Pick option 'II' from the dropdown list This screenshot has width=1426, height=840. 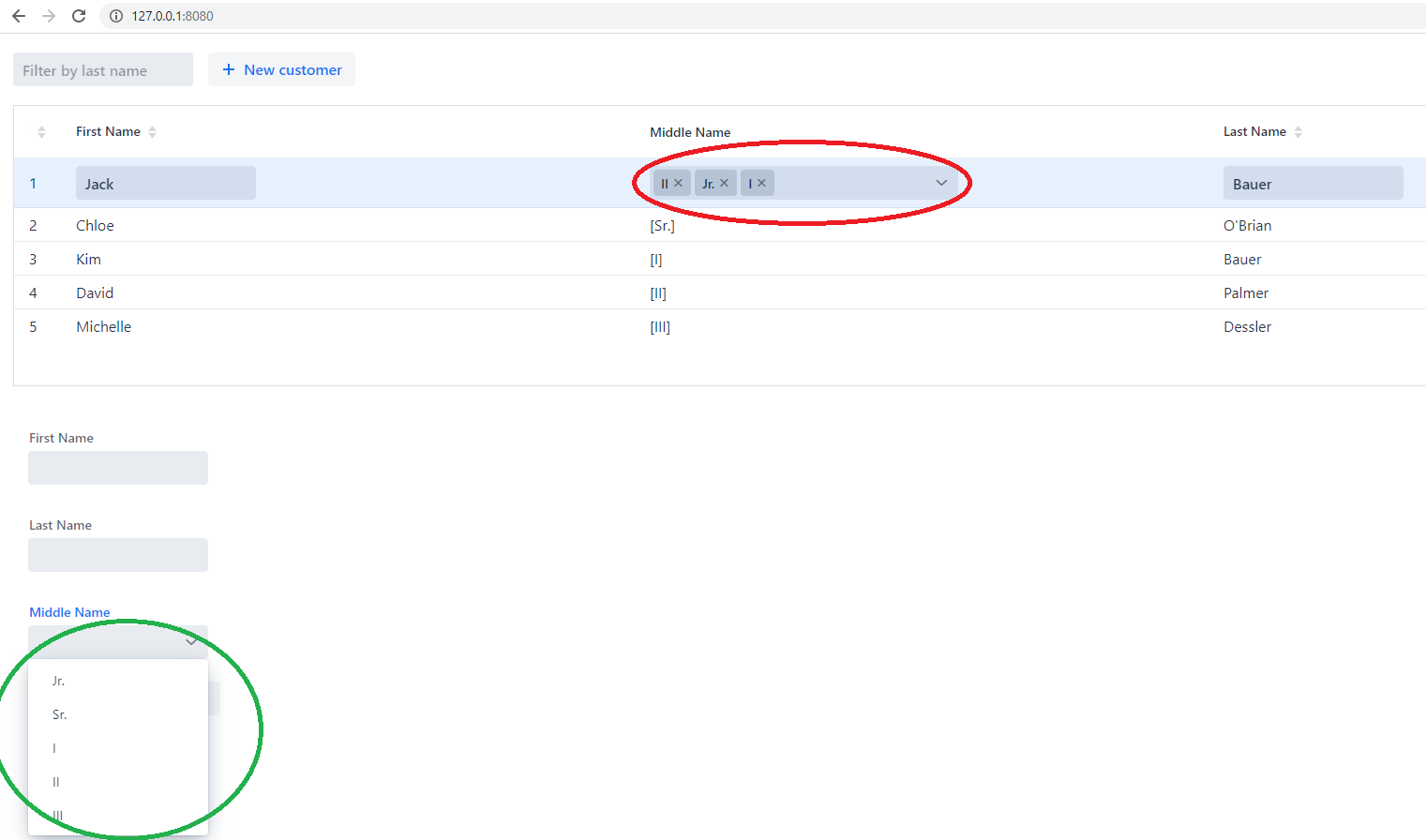(56, 782)
